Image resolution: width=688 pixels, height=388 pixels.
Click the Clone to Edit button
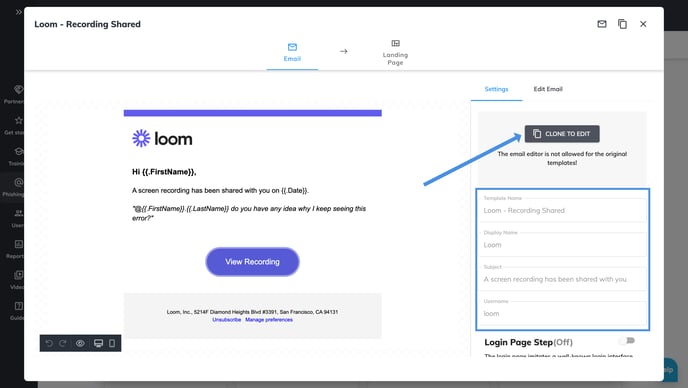coord(562,133)
